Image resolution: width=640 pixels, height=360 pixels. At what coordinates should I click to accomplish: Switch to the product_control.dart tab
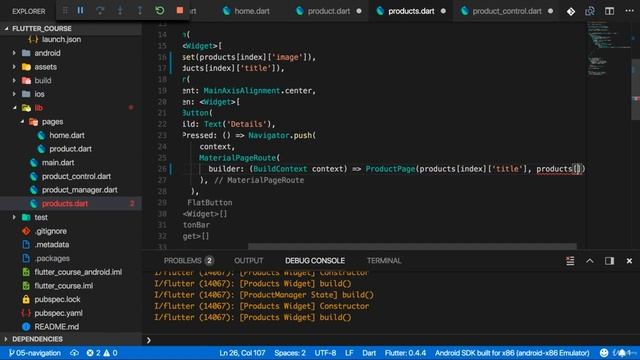[x=507, y=11]
